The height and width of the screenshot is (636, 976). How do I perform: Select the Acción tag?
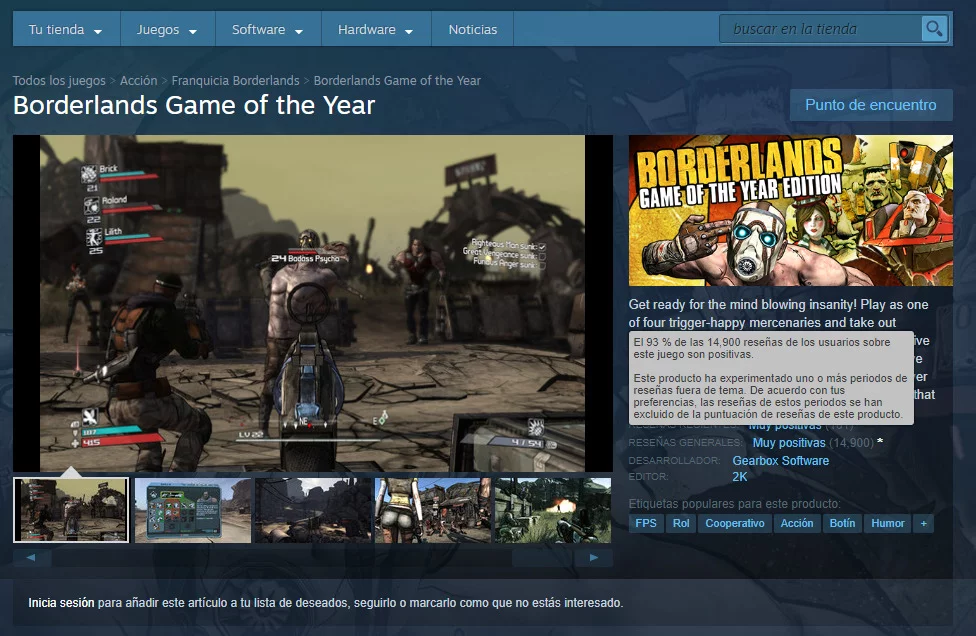click(797, 523)
